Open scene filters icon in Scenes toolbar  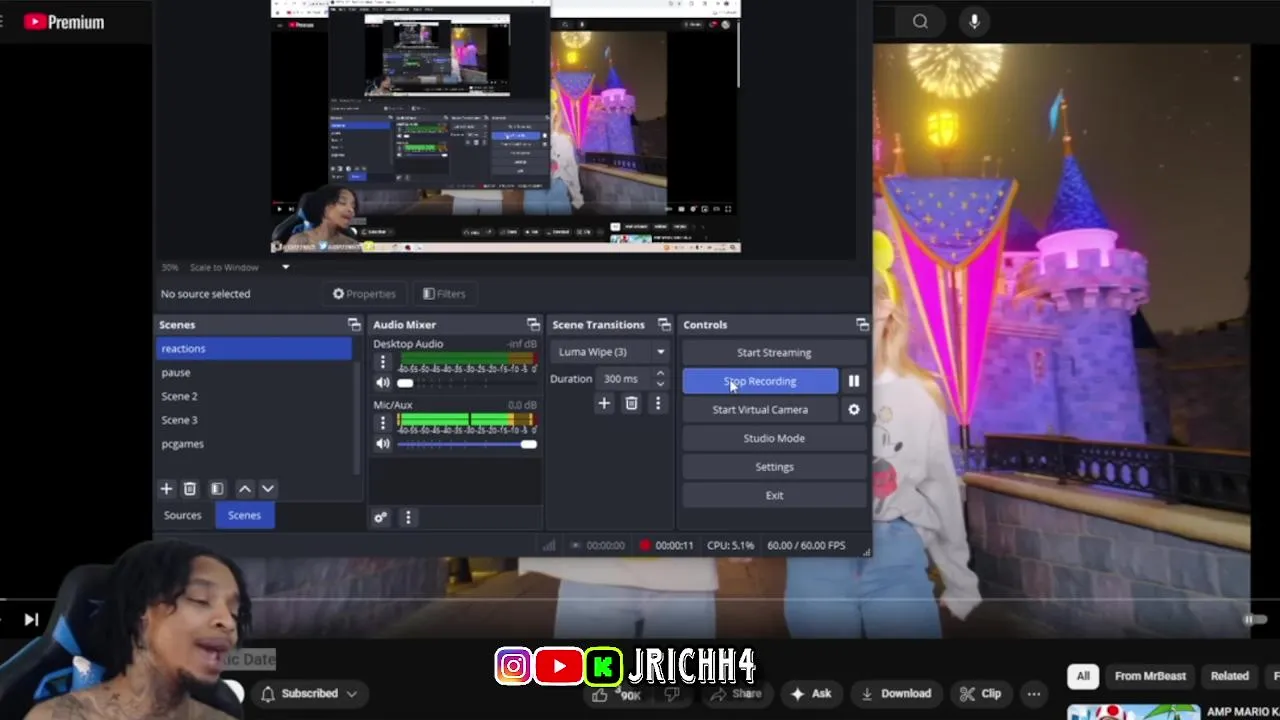click(x=217, y=488)
